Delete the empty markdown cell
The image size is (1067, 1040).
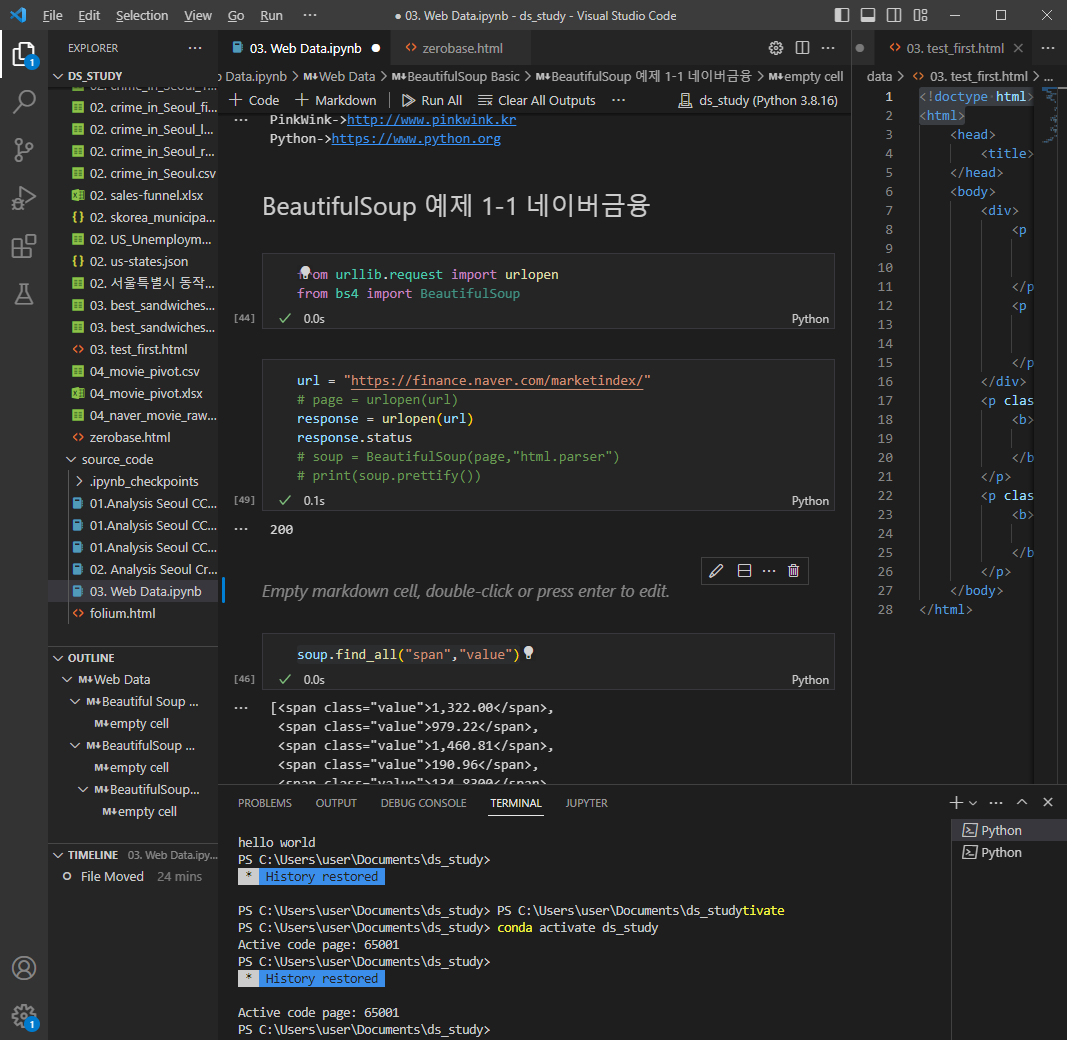click(793, 570)
